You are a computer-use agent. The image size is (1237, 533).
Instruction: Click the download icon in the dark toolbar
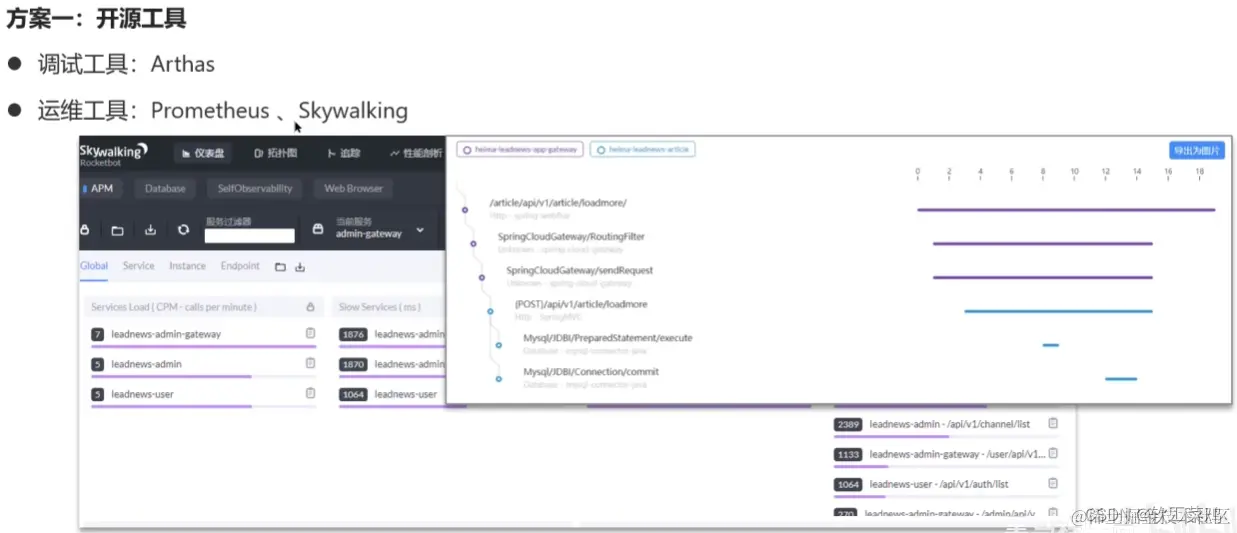(150, 230)
